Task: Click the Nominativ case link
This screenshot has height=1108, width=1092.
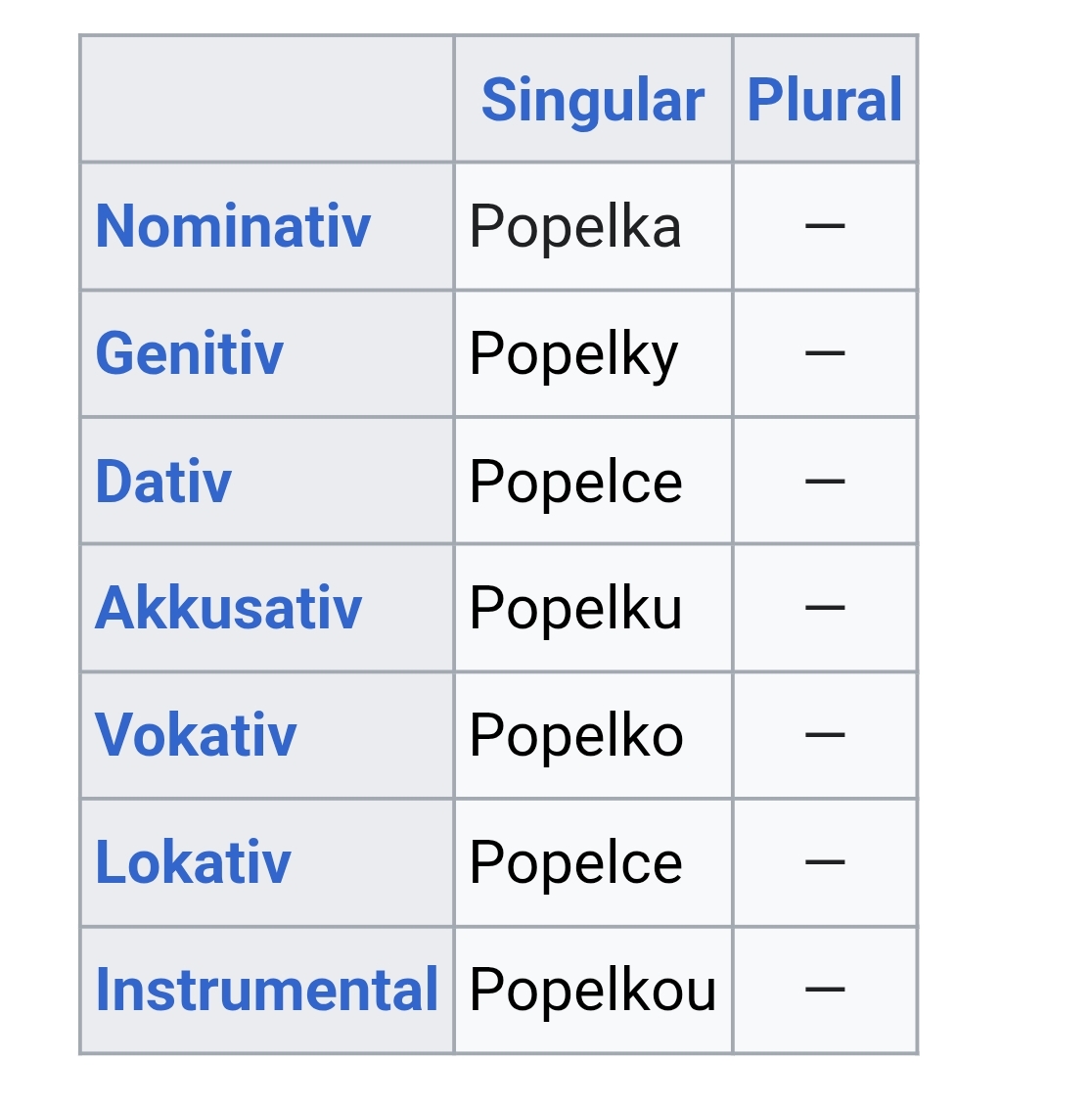Action: point(233,226)
